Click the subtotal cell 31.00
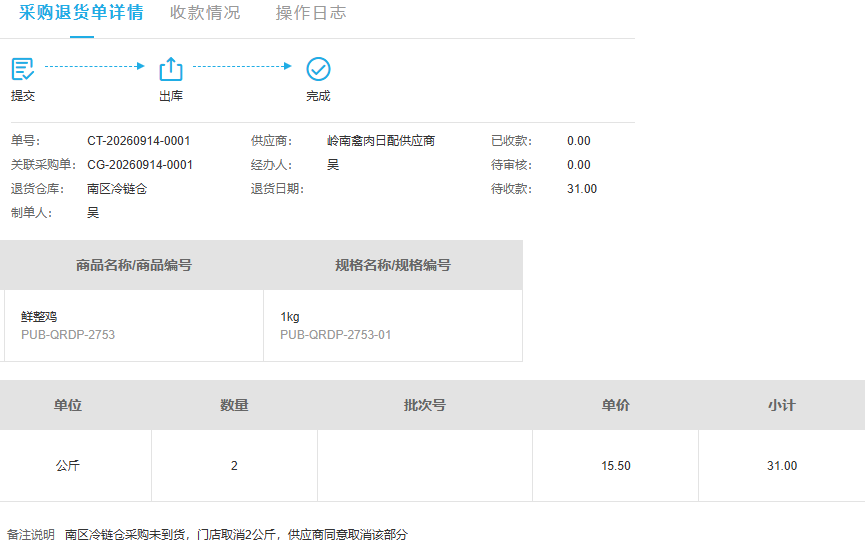865x545 pixels. (782, 466)
